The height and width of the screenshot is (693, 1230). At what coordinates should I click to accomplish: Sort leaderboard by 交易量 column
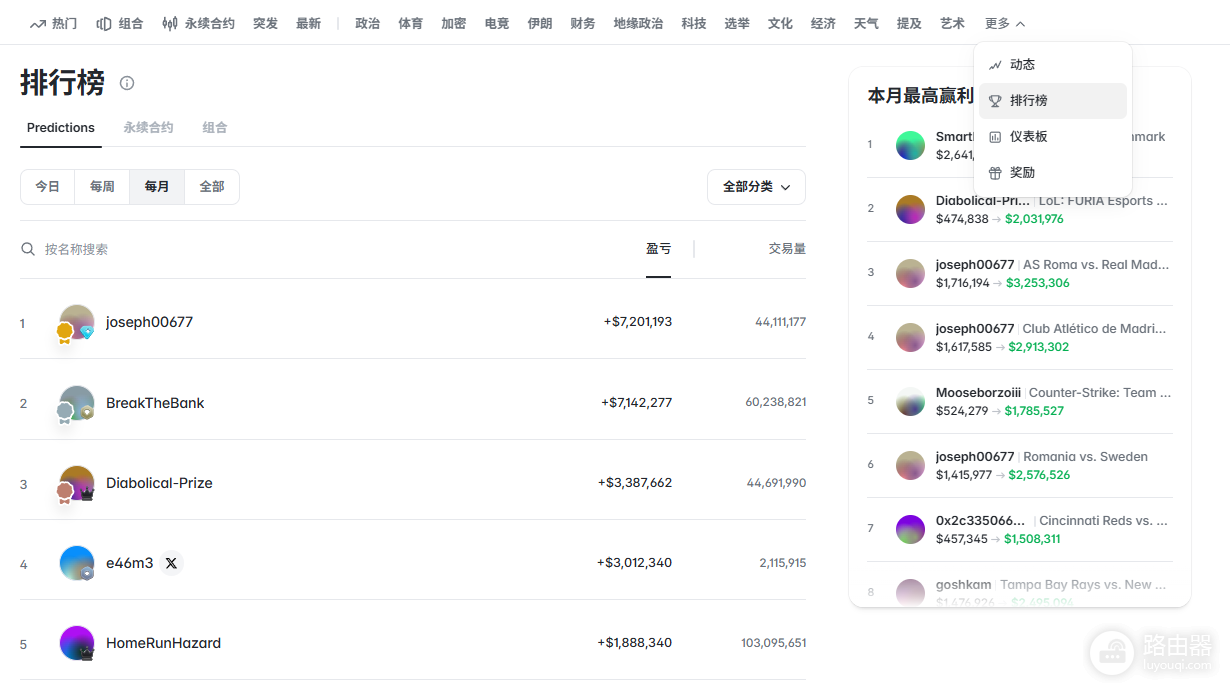click(x=787, y=248)
